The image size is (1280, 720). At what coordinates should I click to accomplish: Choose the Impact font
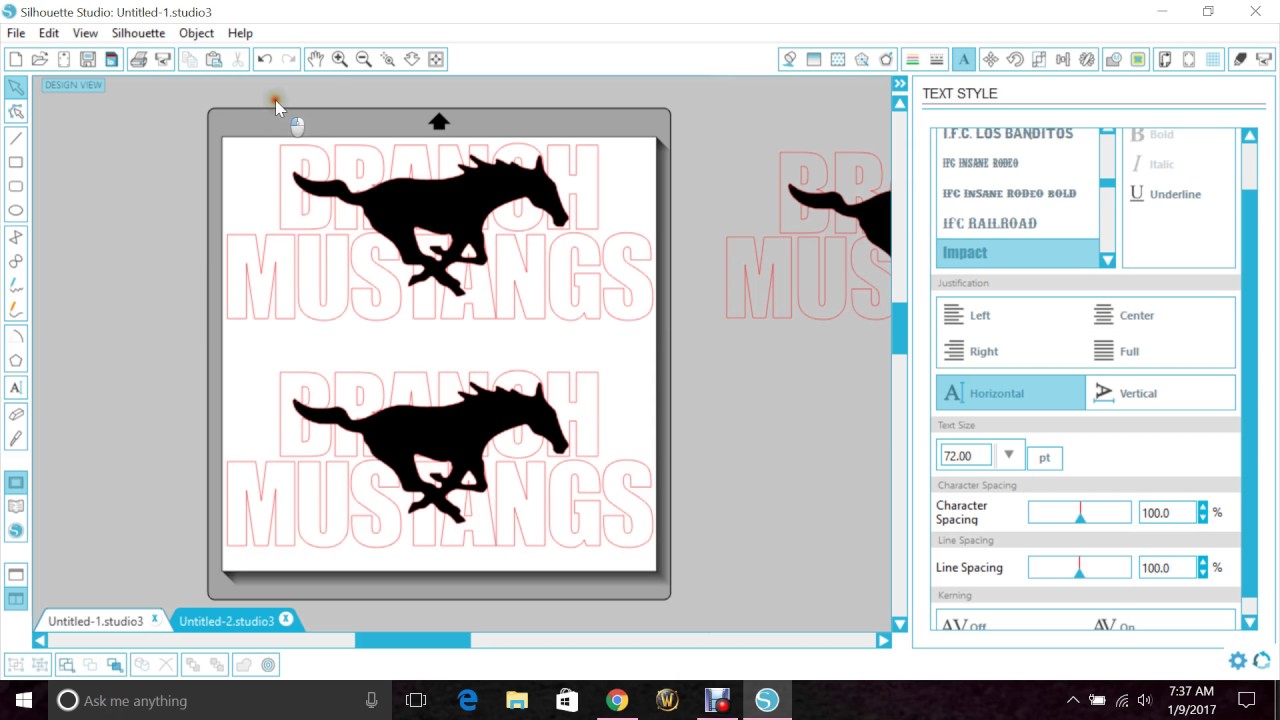1017,253
